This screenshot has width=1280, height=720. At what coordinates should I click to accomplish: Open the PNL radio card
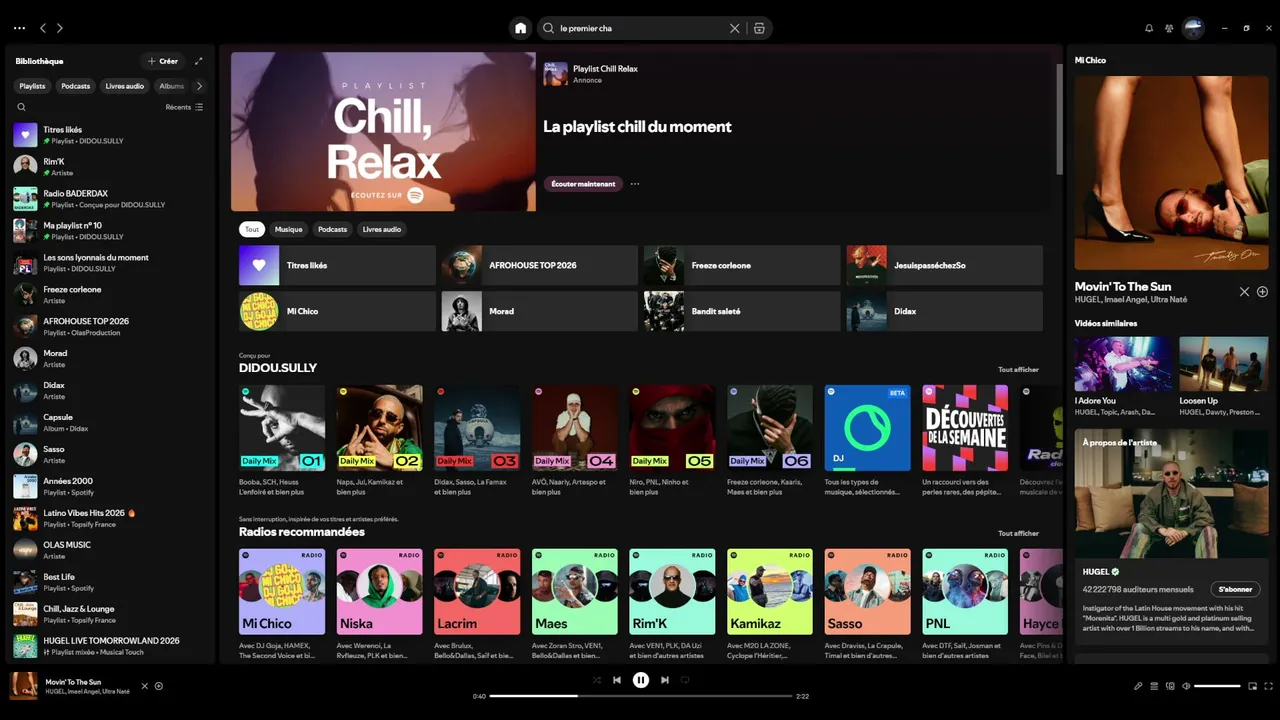[965, 591]
